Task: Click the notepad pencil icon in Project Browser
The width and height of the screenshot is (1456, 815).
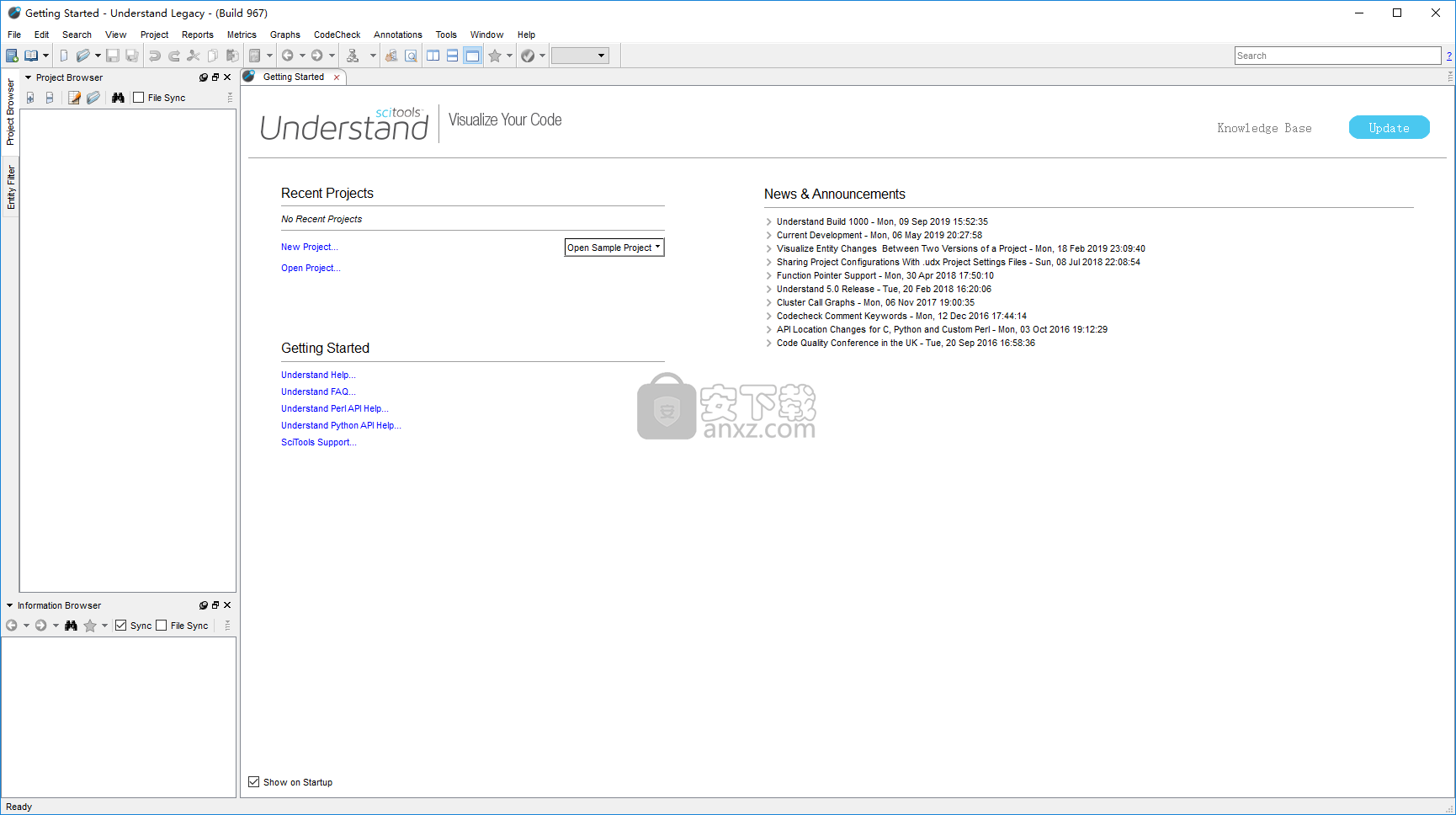Action: (x=74, y=98)
